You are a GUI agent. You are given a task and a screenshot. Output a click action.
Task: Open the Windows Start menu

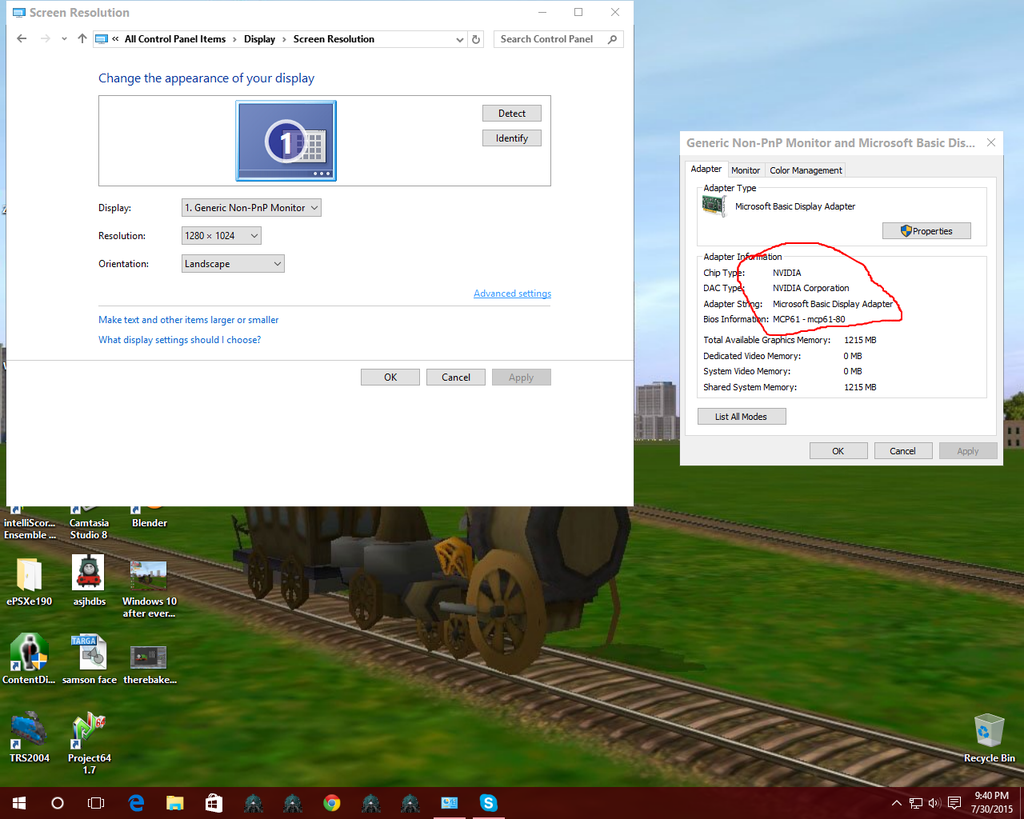[19, 803]
